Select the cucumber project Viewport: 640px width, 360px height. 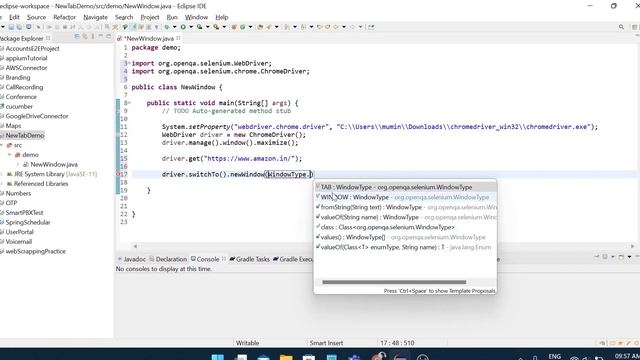pos(19,107)
